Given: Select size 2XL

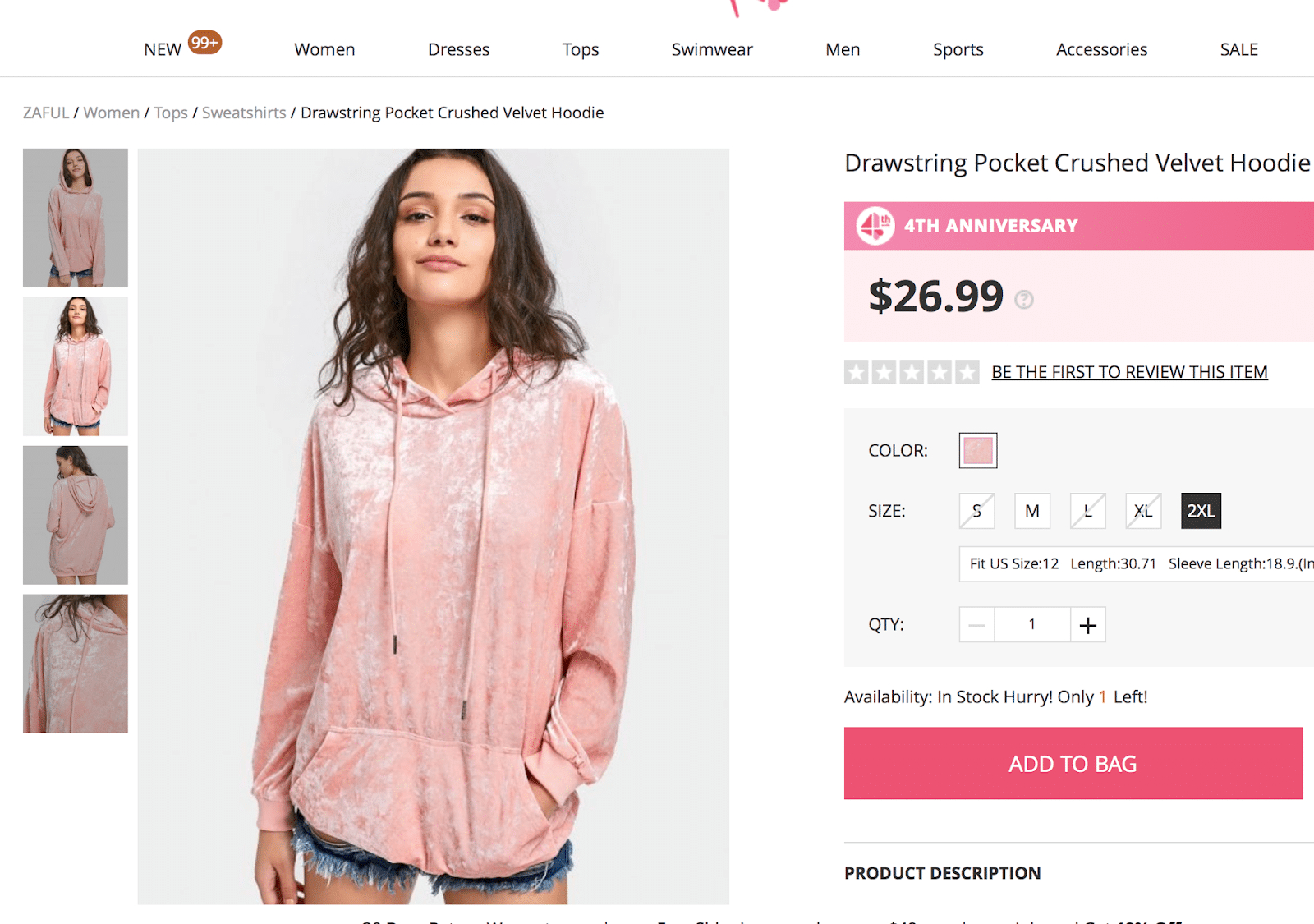Looking at the screenshot, I should click(1201, 511).
